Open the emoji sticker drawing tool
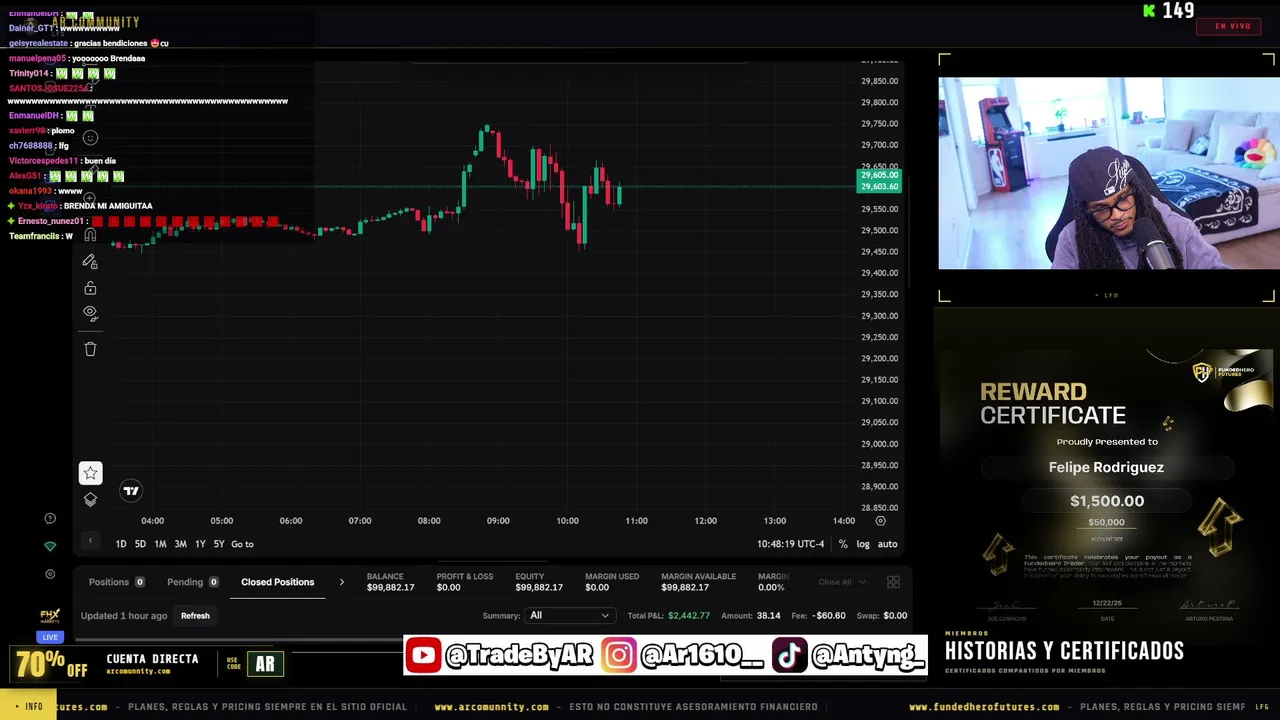The image size is (1280, 720). pyautogui.click(x=90, y=138)
